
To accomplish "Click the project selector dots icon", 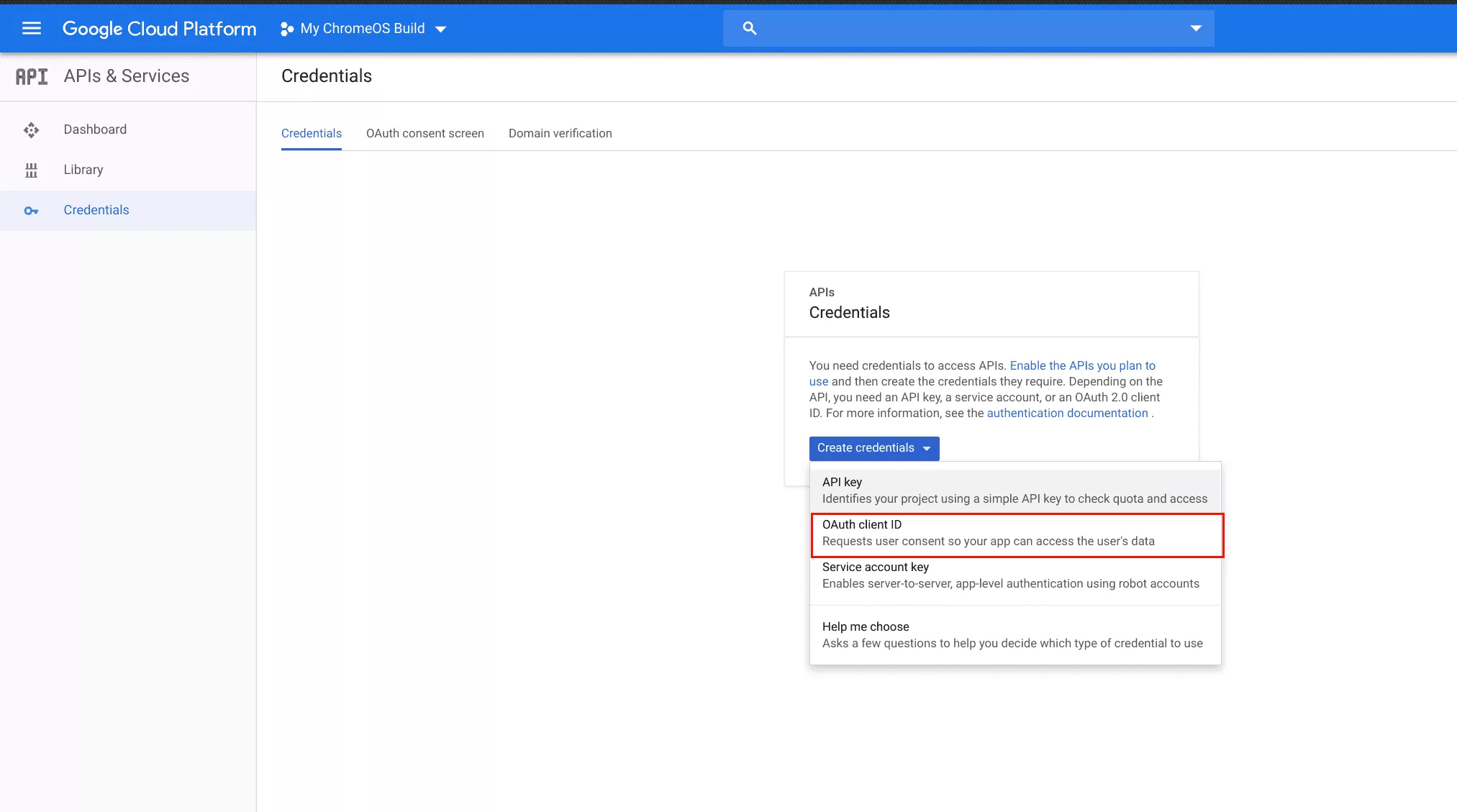I will [x=286, y=29].
